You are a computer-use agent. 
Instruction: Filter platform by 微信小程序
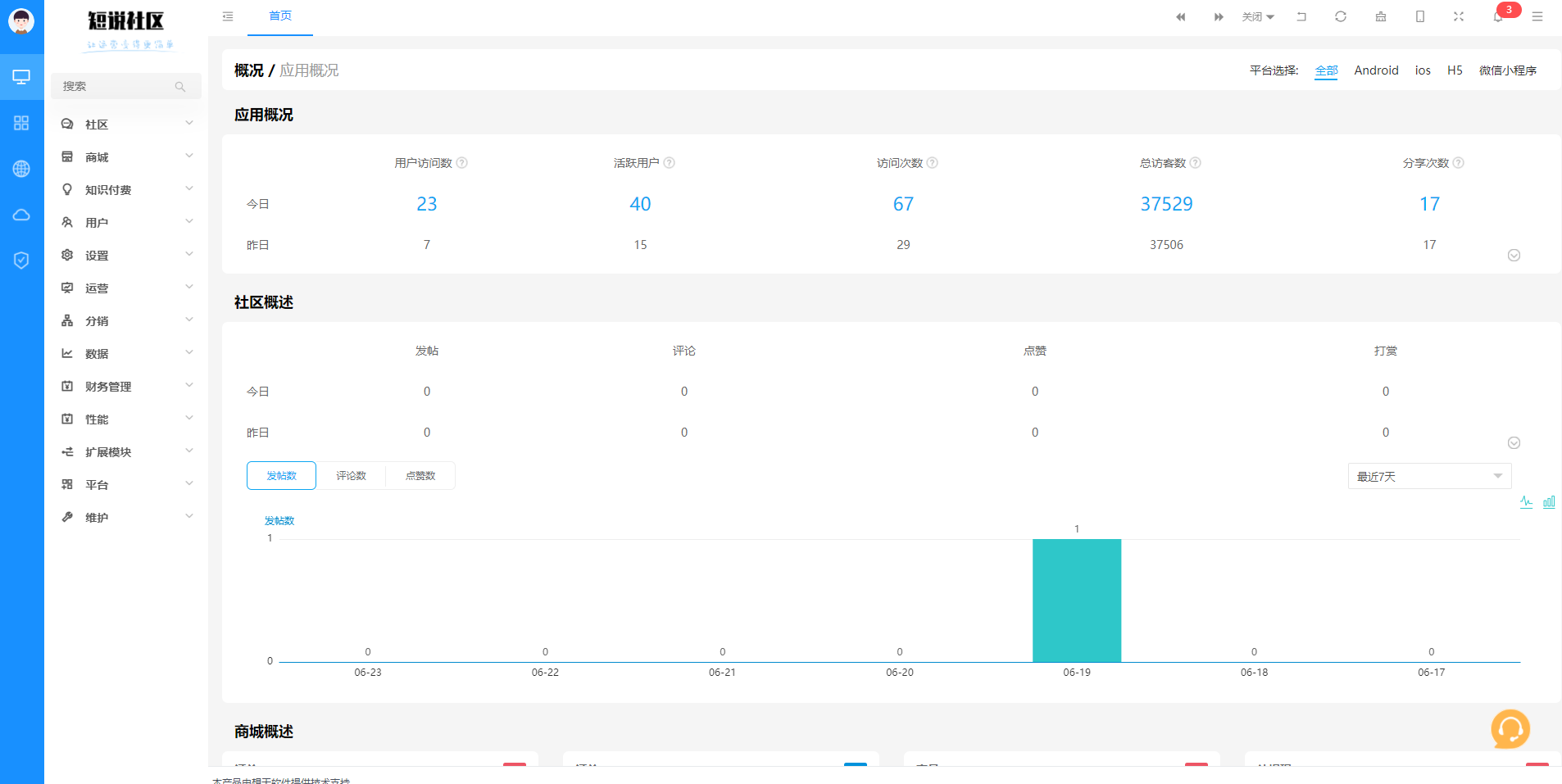[x=1507, y=70]
